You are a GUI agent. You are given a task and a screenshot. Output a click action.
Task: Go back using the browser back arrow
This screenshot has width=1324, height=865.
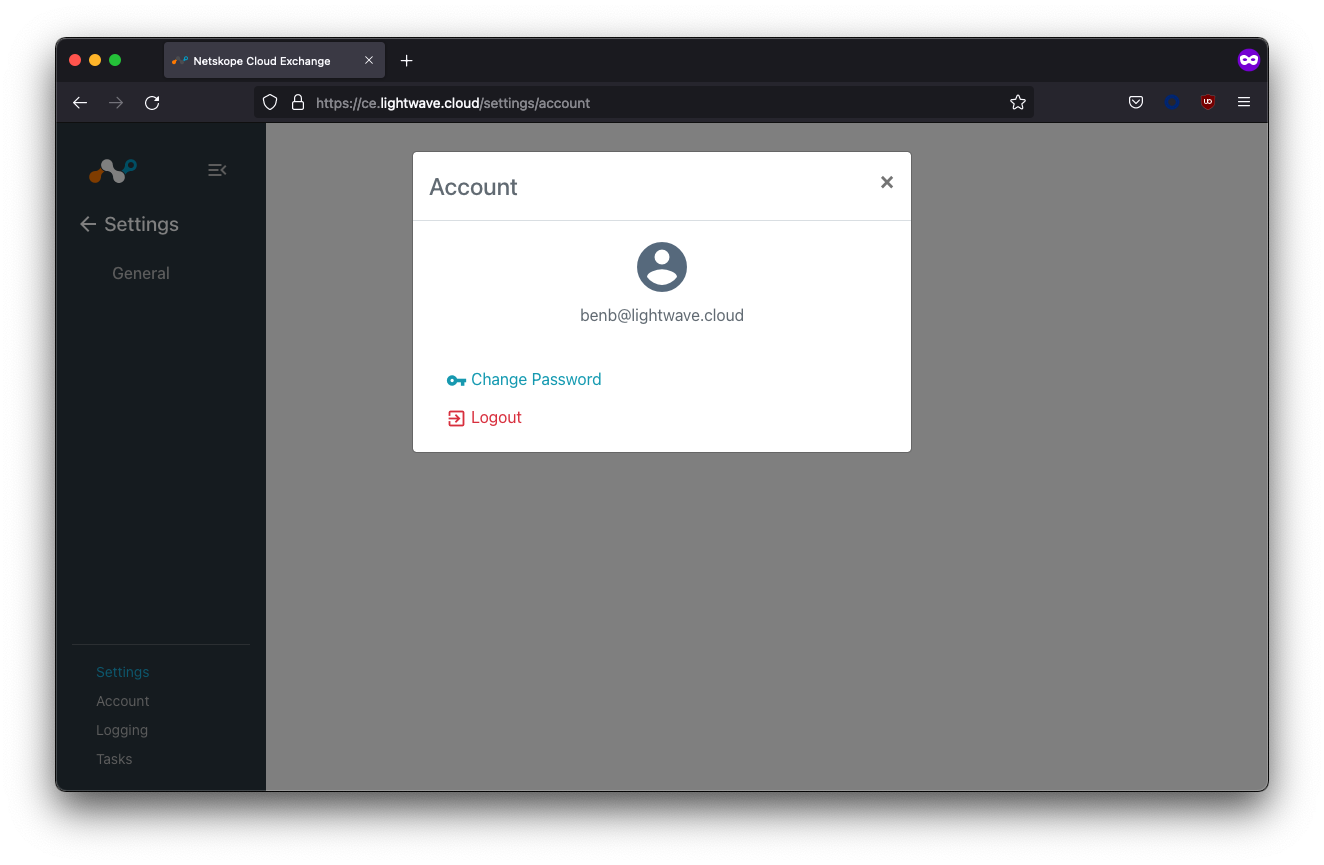click(x=80, y=102)
